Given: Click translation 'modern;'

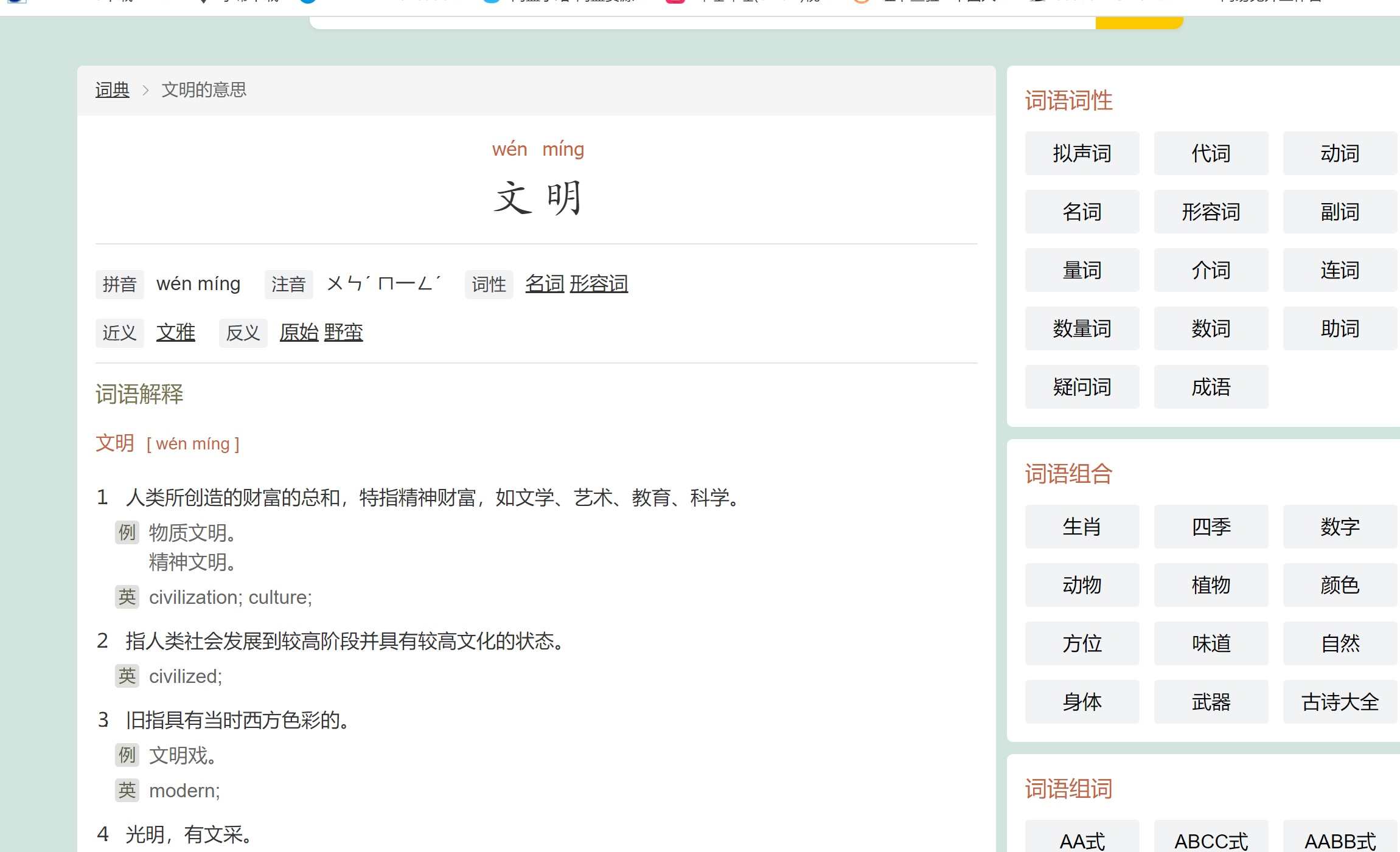Looking at the screenshot, I should [184, 791].
